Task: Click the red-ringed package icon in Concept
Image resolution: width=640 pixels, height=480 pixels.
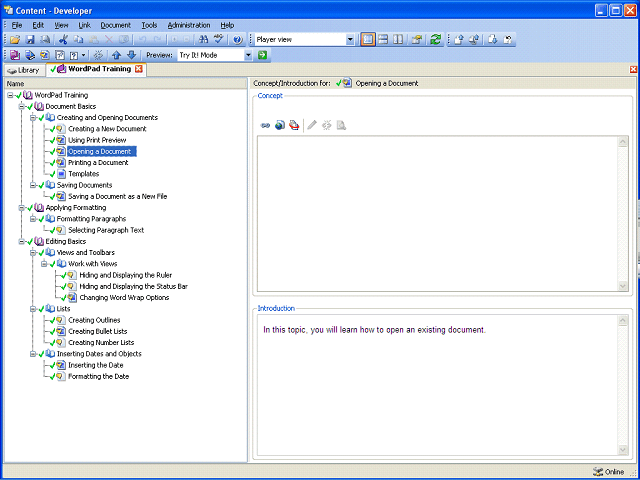Action: [x=294, y=125]
